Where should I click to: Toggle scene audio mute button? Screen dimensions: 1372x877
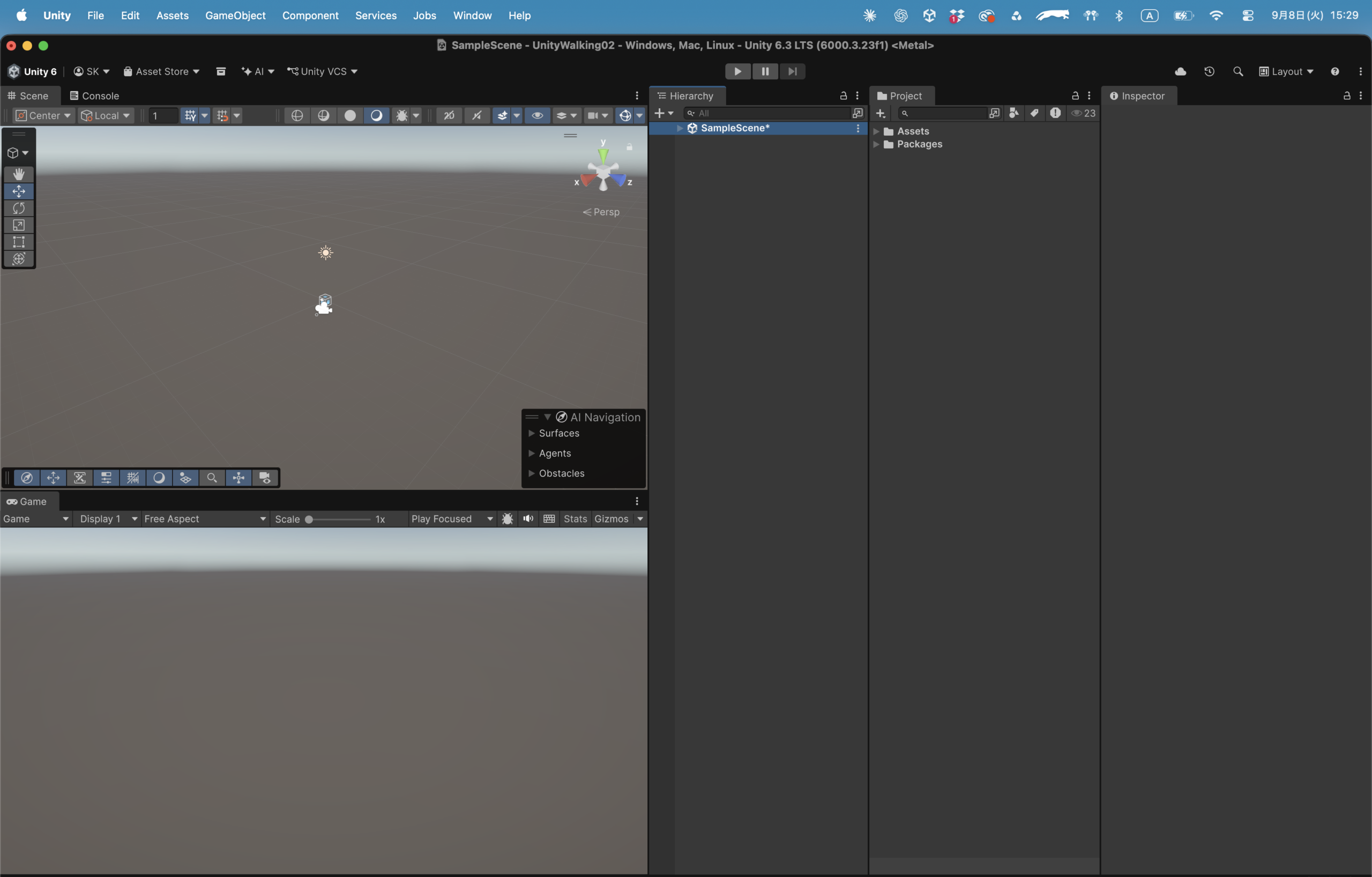pos(476,116)
